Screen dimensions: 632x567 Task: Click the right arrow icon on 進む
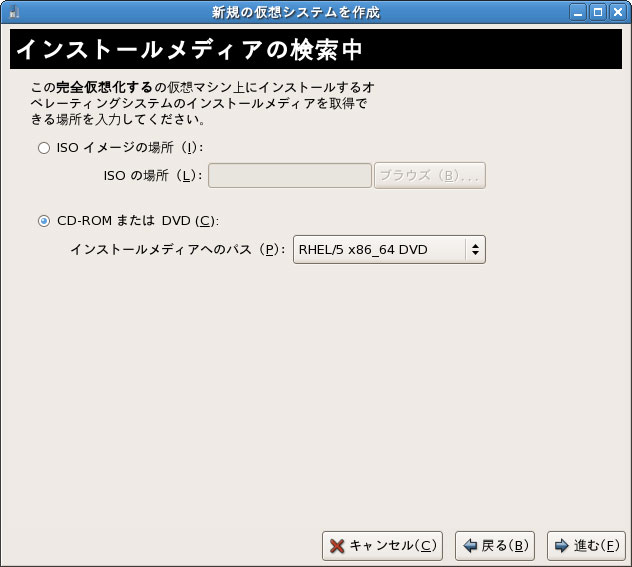[562, 546]
